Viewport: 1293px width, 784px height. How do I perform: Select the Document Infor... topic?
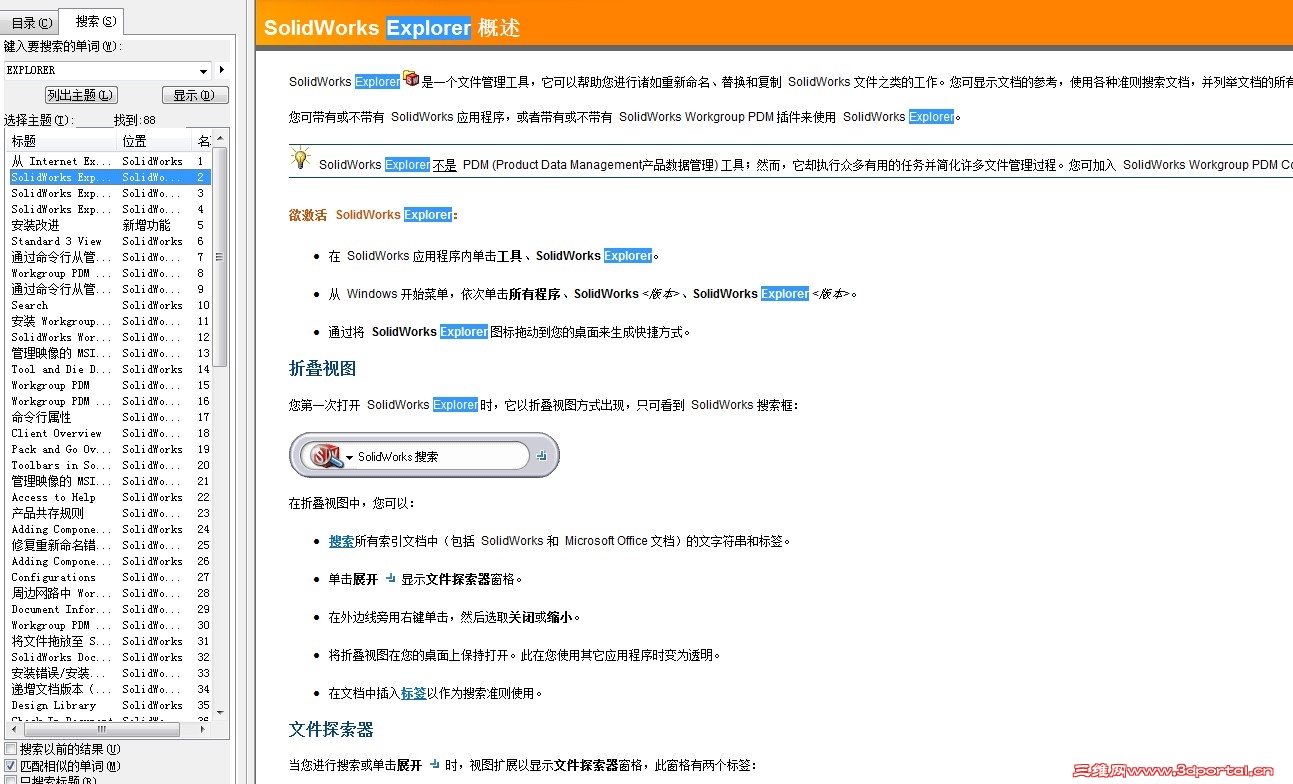pyautogui.click(x=110, y=609)
